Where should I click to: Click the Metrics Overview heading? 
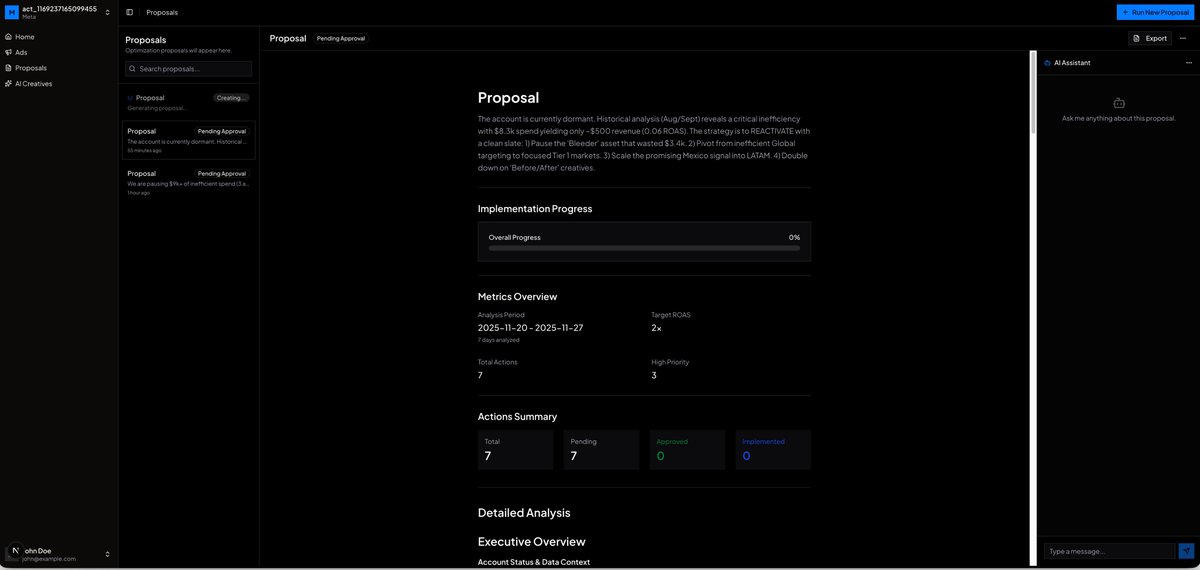pyautogui.click(x=518, y=297)
